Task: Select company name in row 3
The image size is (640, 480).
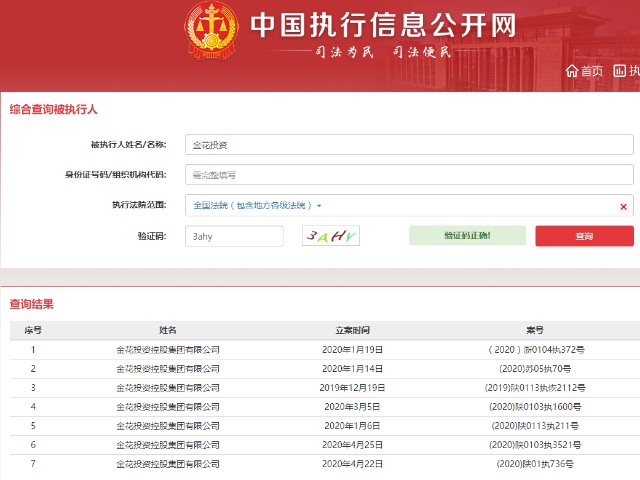Action: (168, 388)
